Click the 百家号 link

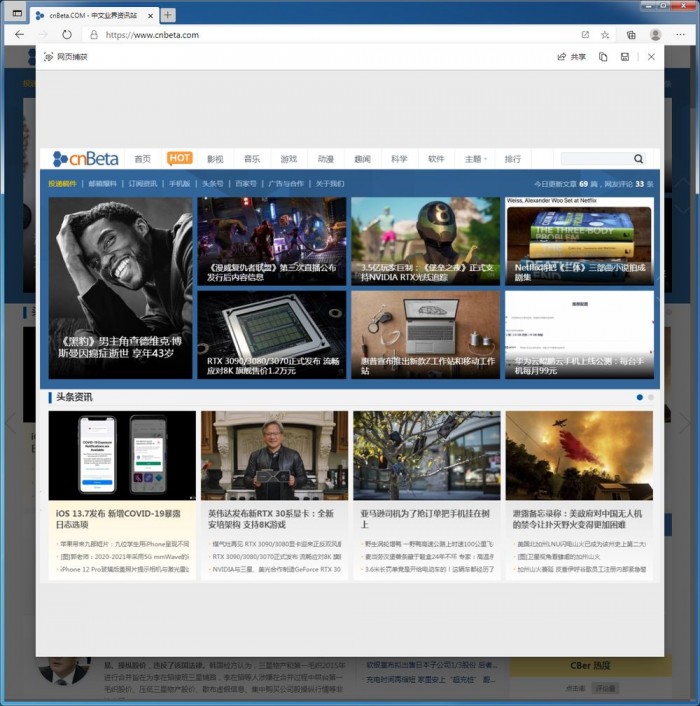(246, 184)
